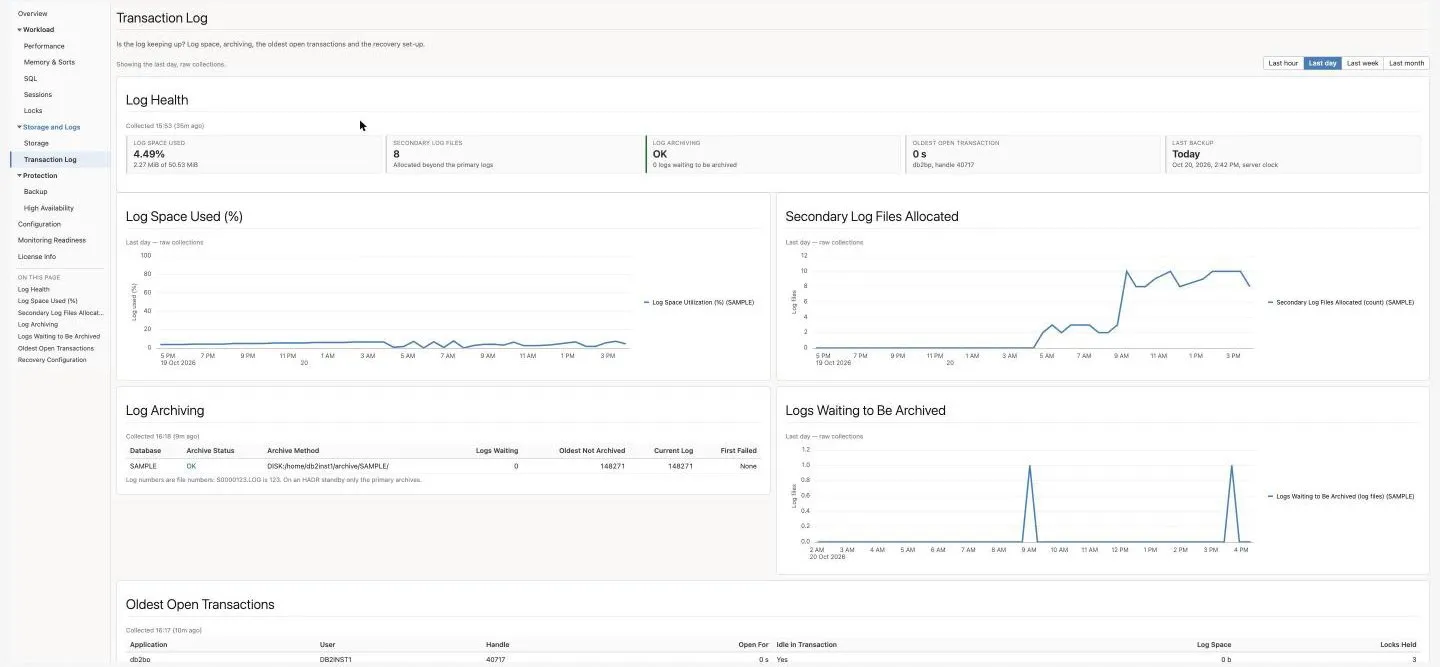Click the None value under First Failed
This screenshot has width=1440, height=667.
[749, 466]
